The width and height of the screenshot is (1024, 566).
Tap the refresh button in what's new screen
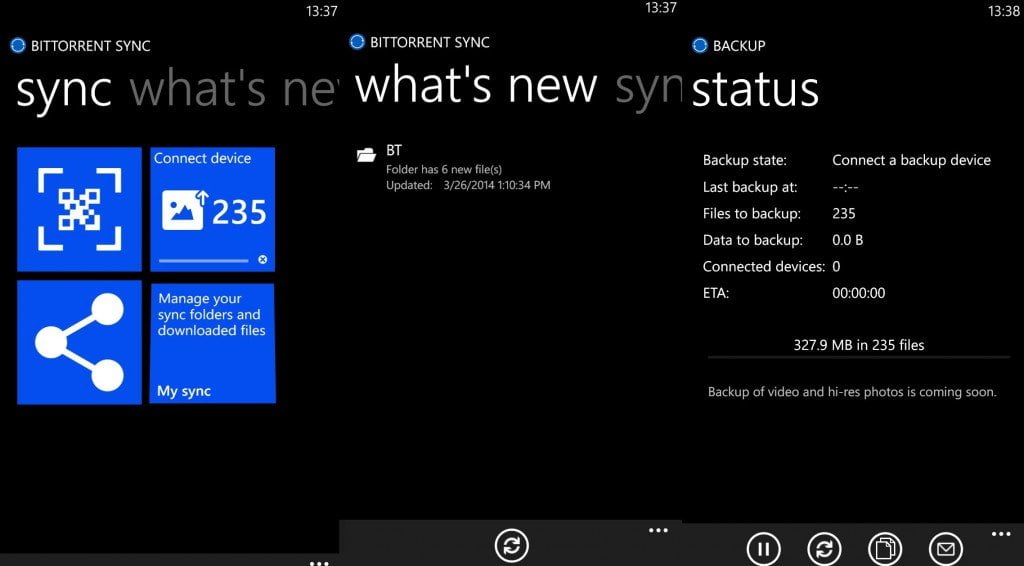(x=511, y=545)
